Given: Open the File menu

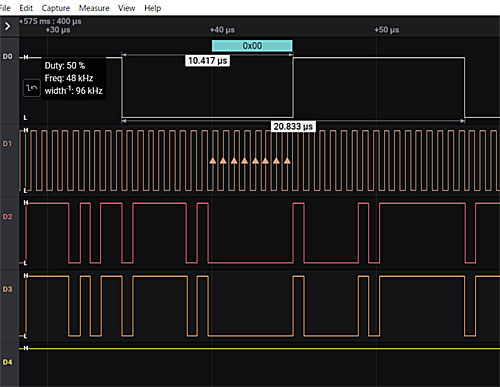Looking at the screenshot, I should pyautogui.click(x=5, y=8).
